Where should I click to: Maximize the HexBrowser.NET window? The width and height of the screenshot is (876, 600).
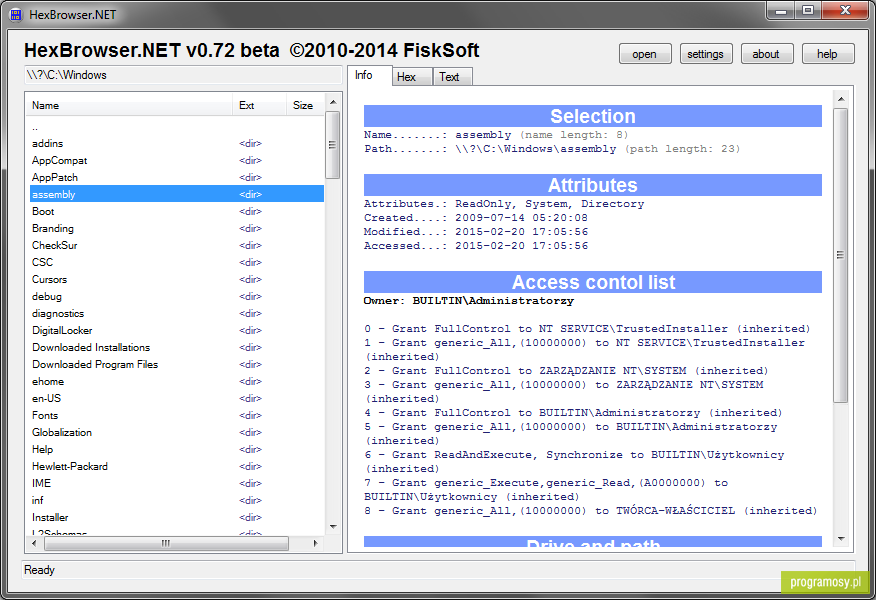click(808, 11)
